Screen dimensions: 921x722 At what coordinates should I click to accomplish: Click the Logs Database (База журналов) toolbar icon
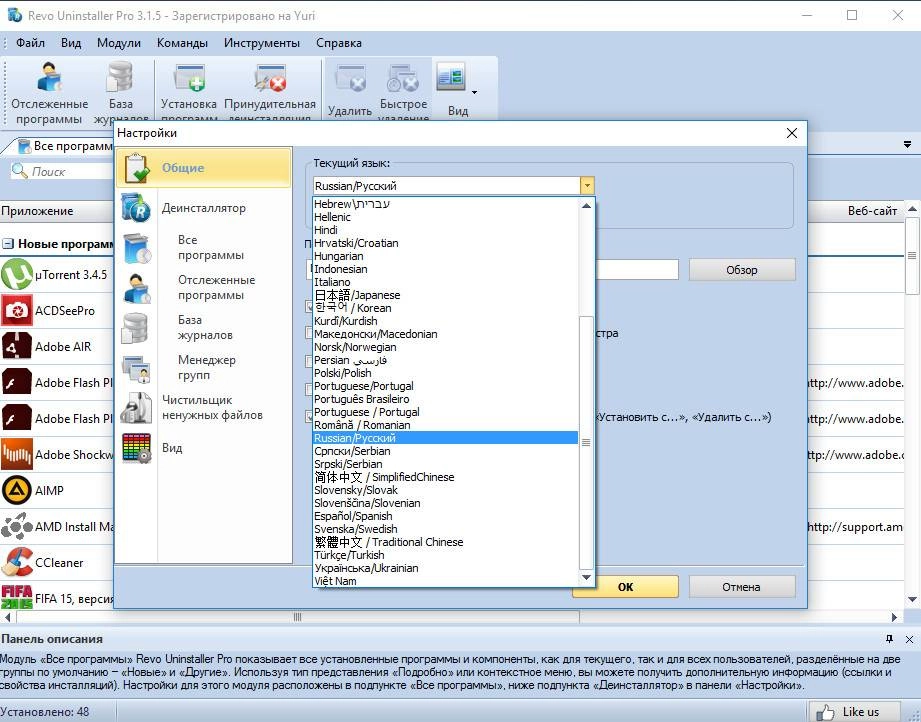[x=120, y=78]
